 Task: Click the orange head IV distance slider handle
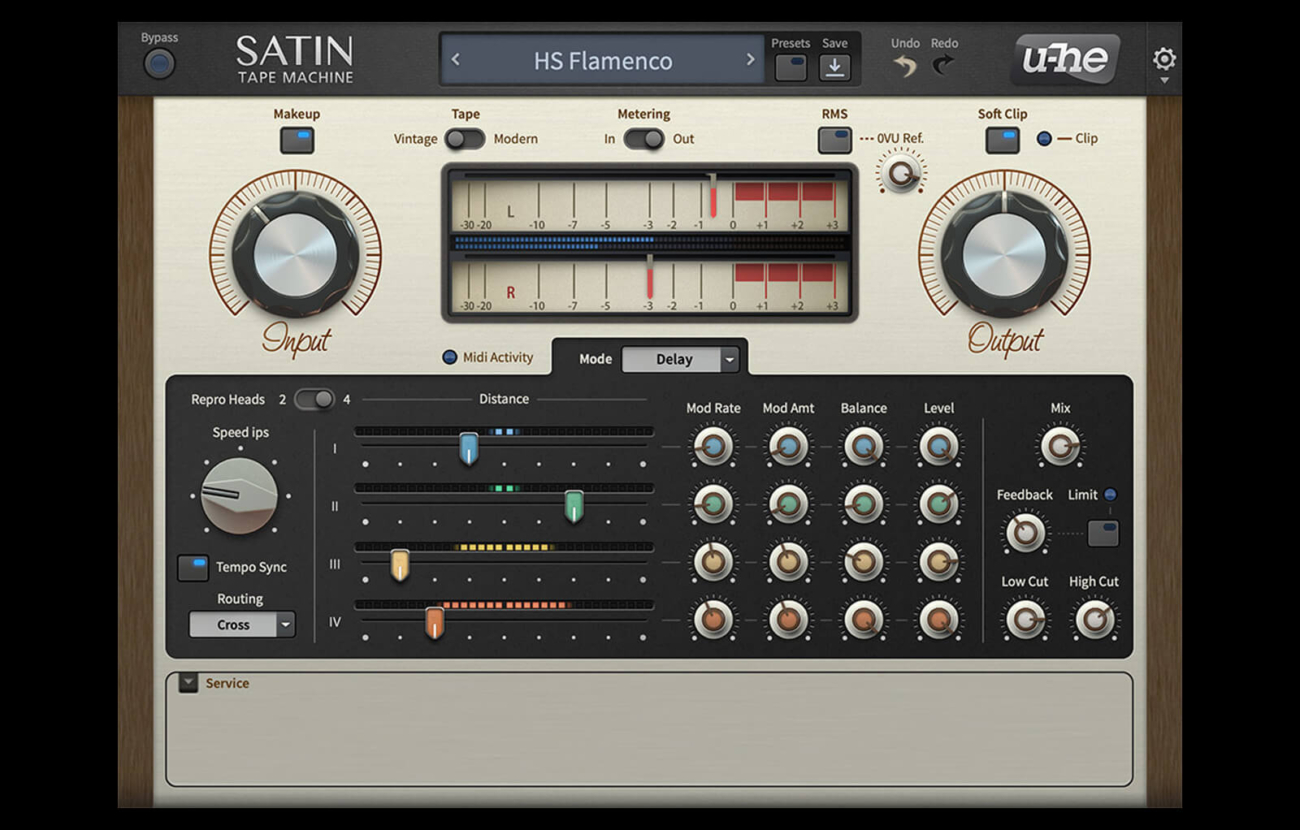pos(434,623)
